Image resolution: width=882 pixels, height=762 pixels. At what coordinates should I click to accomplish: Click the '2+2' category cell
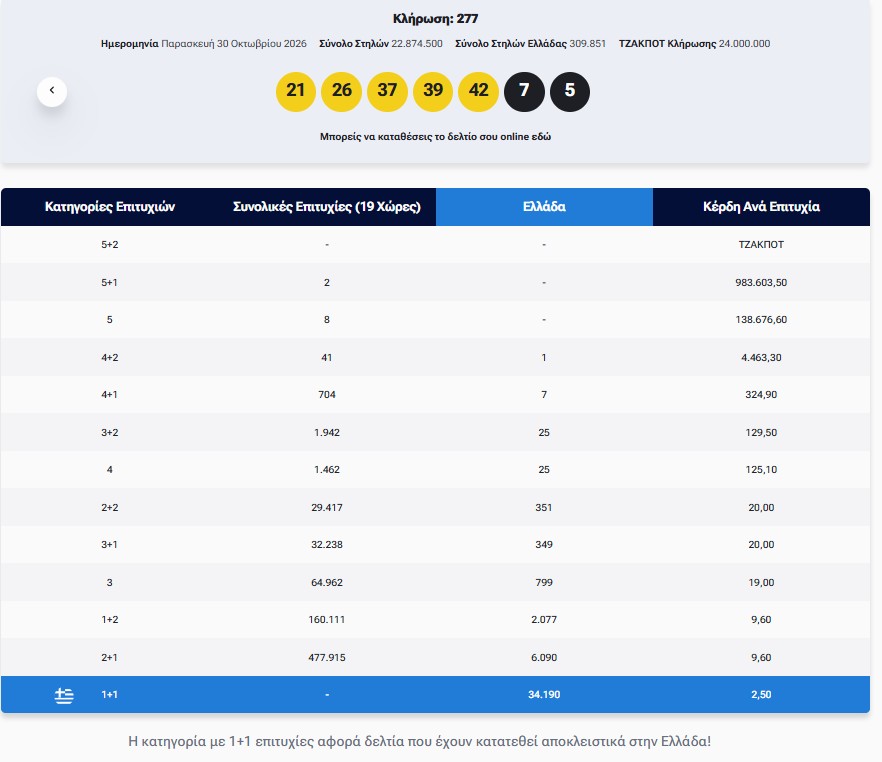(110, 507)
